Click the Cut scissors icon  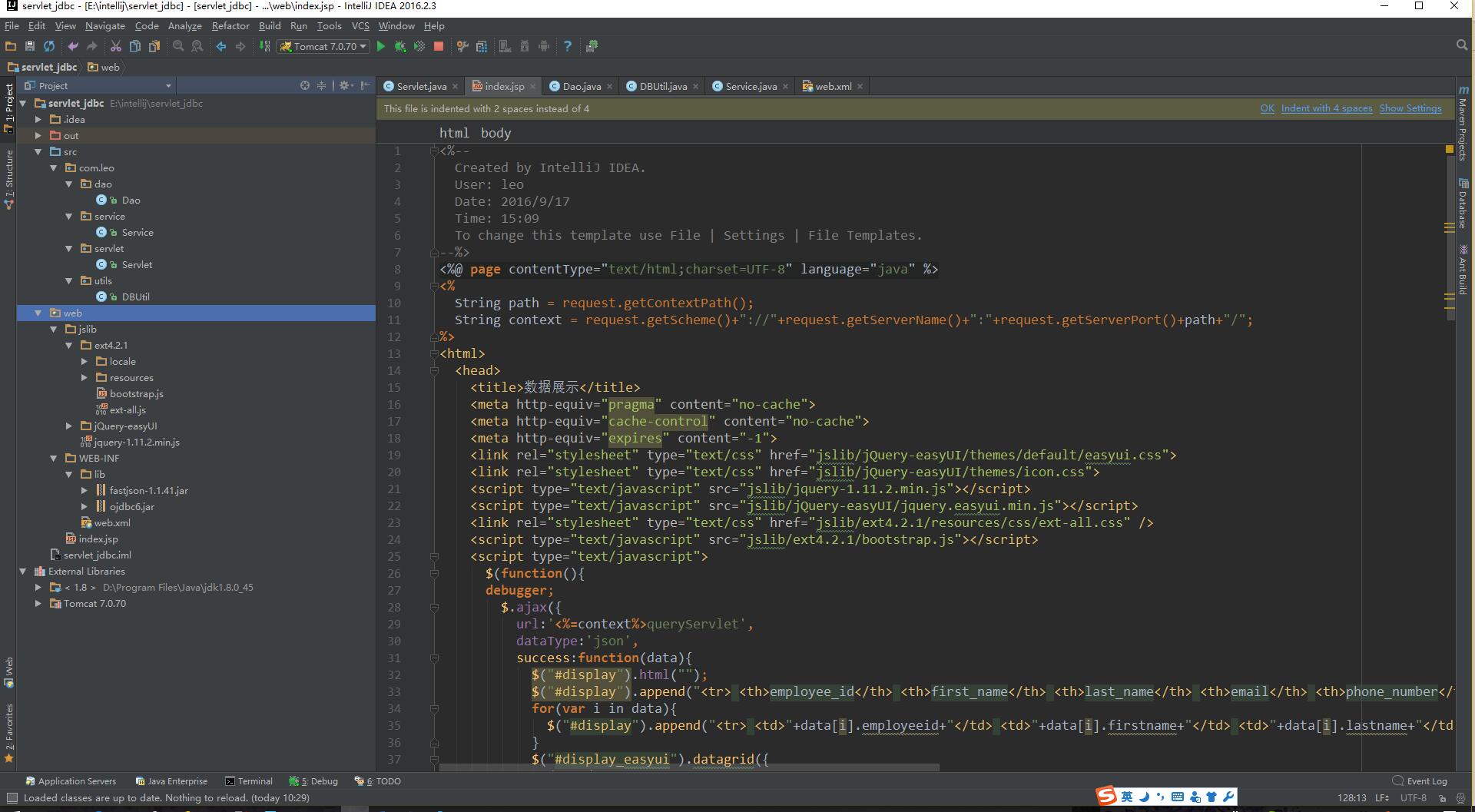(116, 46)
